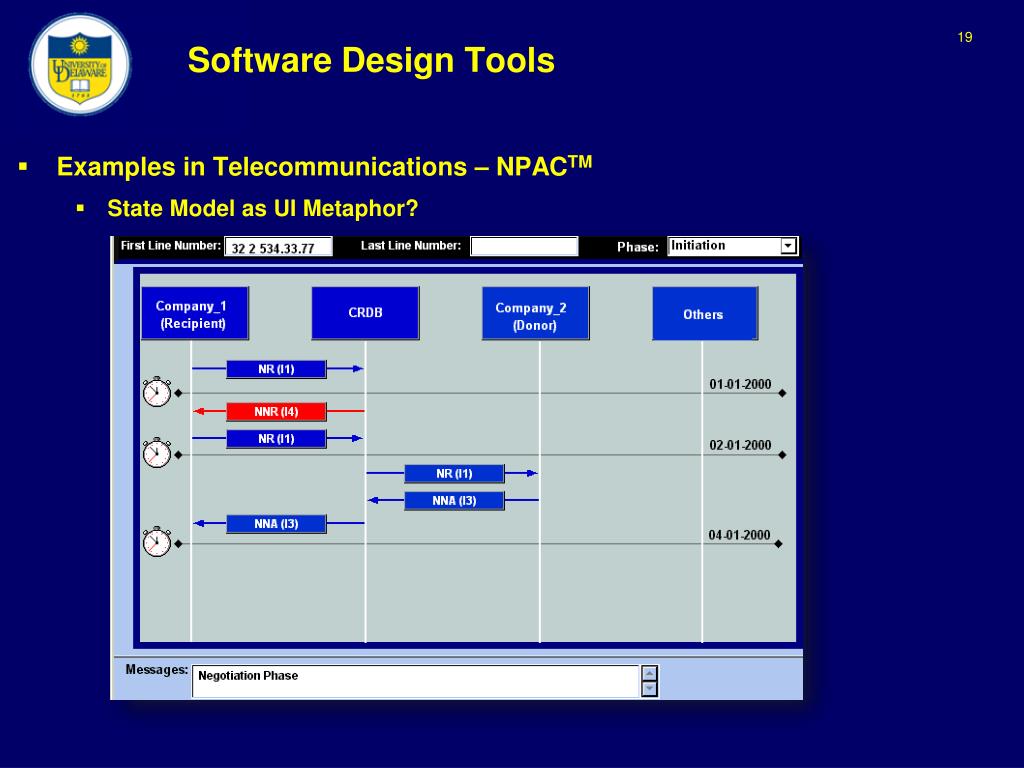Click the diamond marker at end of 04-01-2000 line
Image resolution: width=1024 pixels, height=768 pixels.
(x=778, y=543)
